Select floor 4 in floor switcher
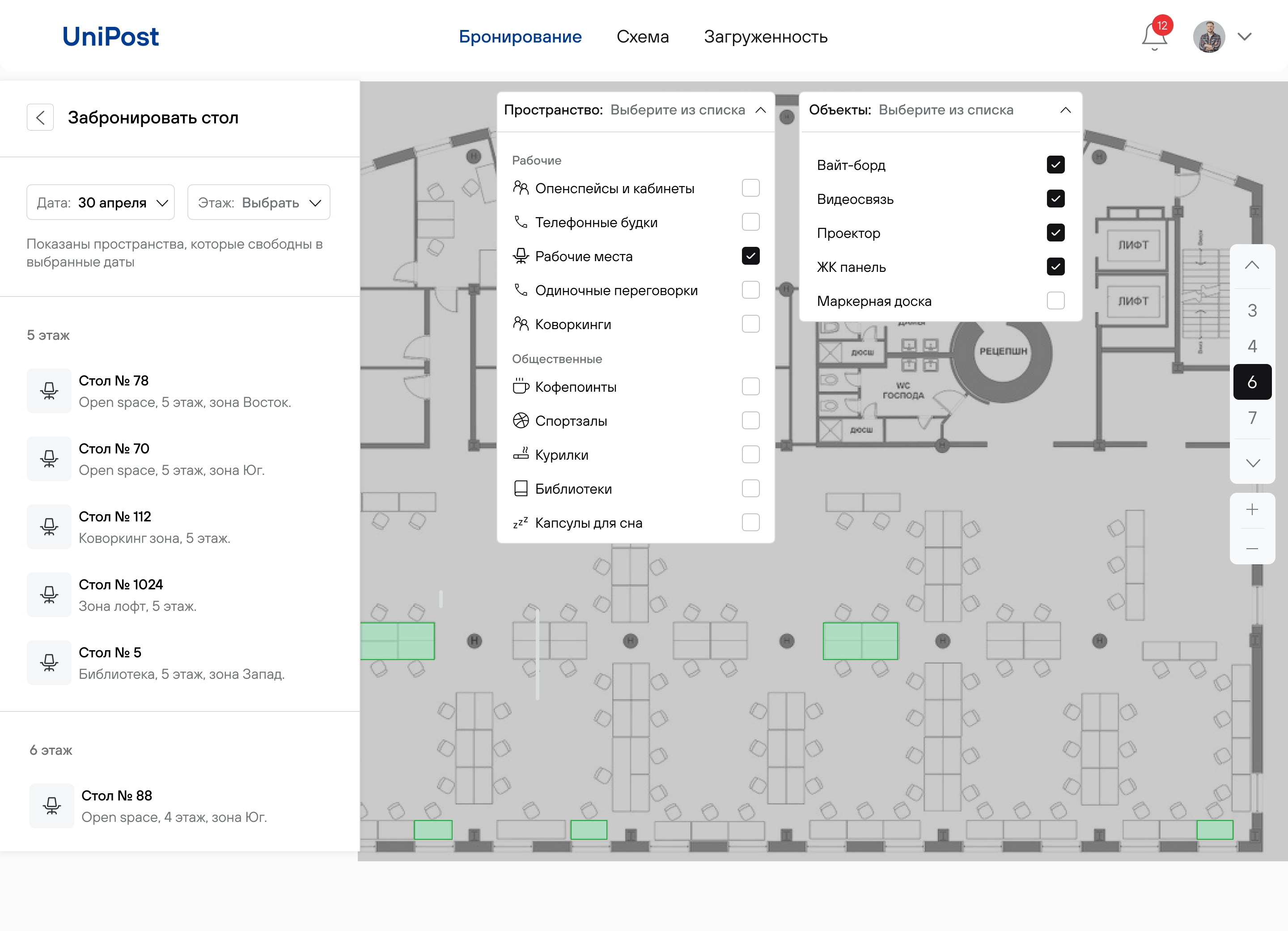This screenshot has width=1288, height=931. [1252, 346]
